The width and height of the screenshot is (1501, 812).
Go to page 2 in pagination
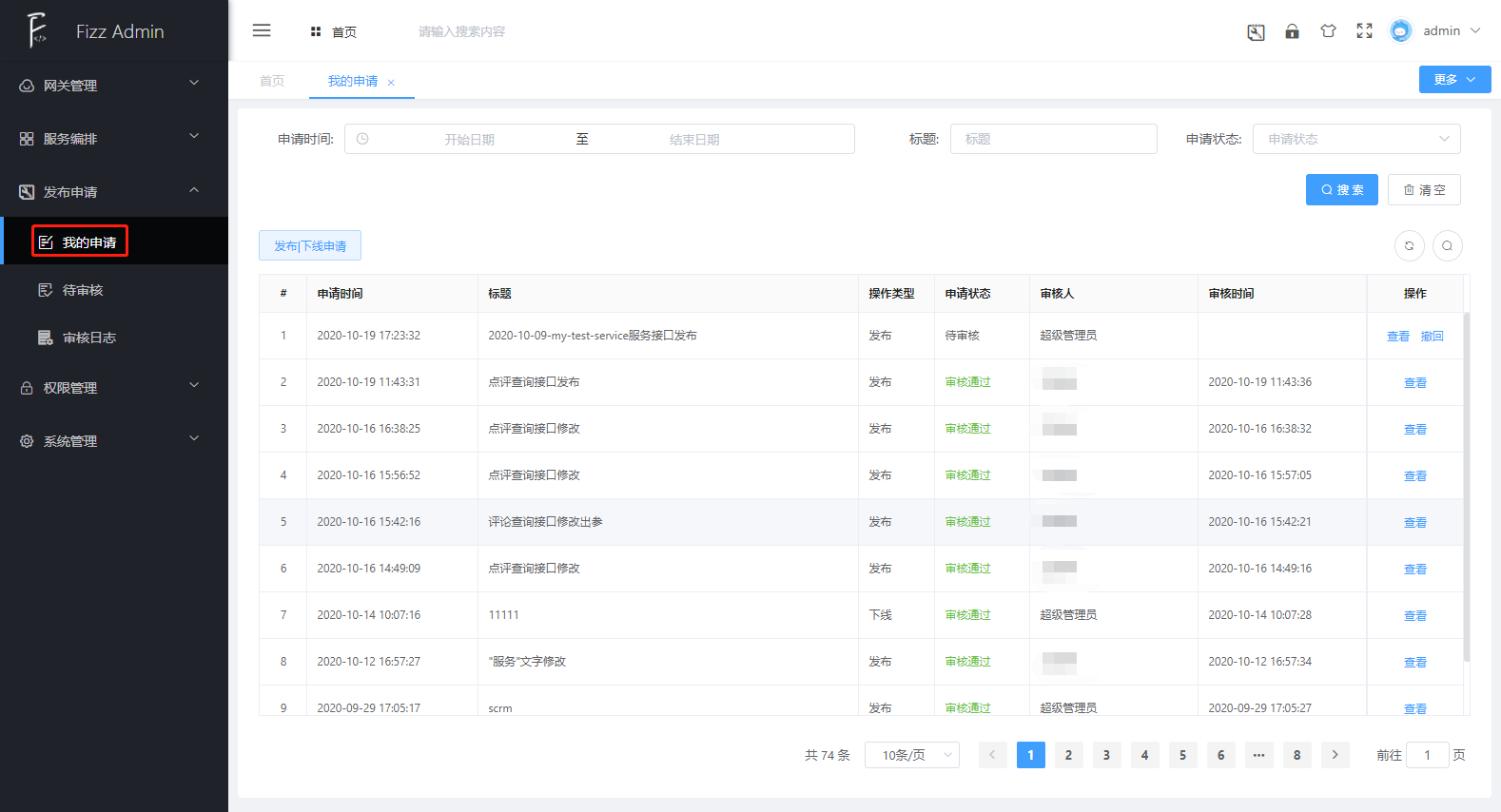(1068, 755)
